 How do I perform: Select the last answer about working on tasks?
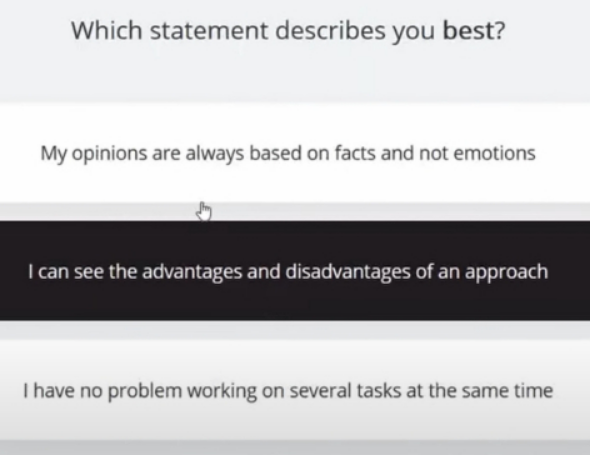pos(295,390)
